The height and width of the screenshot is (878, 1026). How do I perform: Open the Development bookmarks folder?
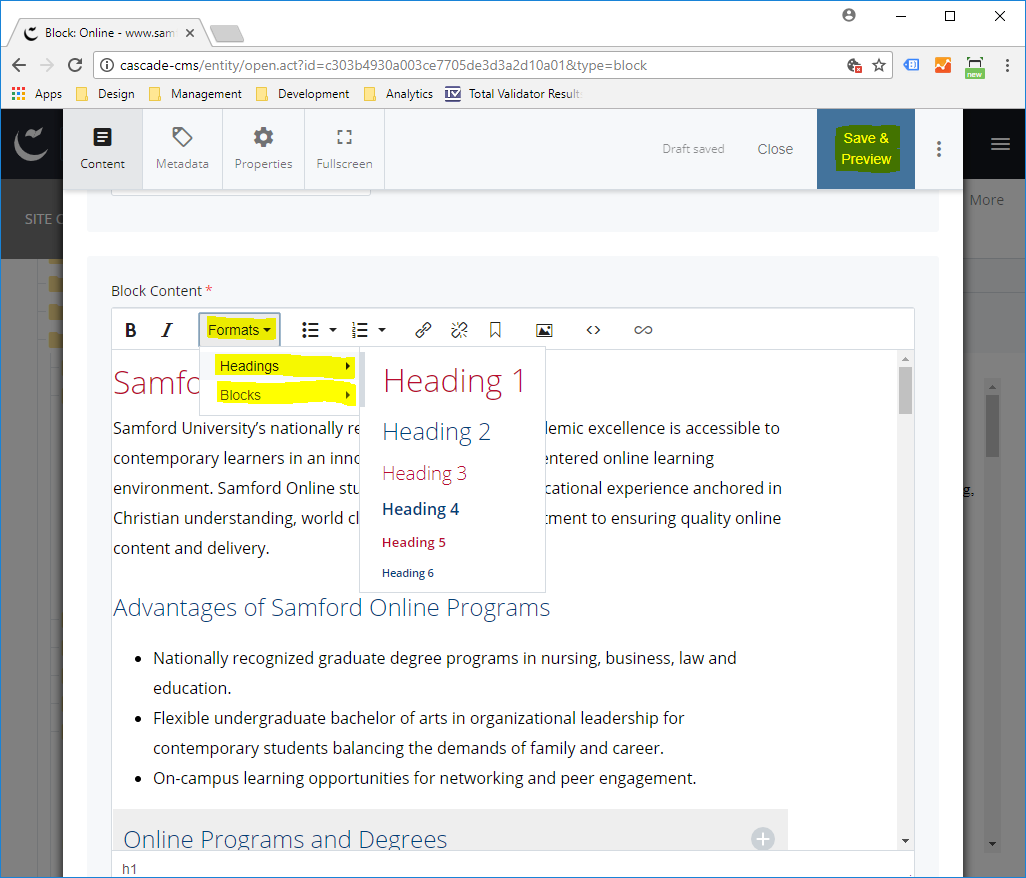302,94
